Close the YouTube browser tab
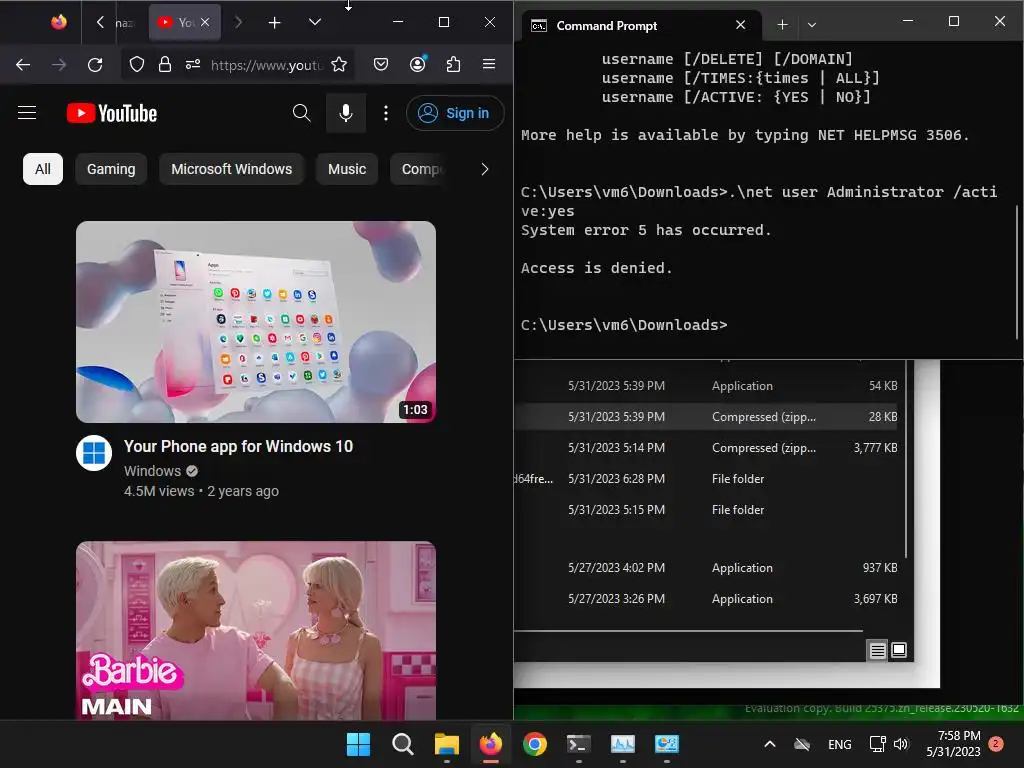 [205, 22]
